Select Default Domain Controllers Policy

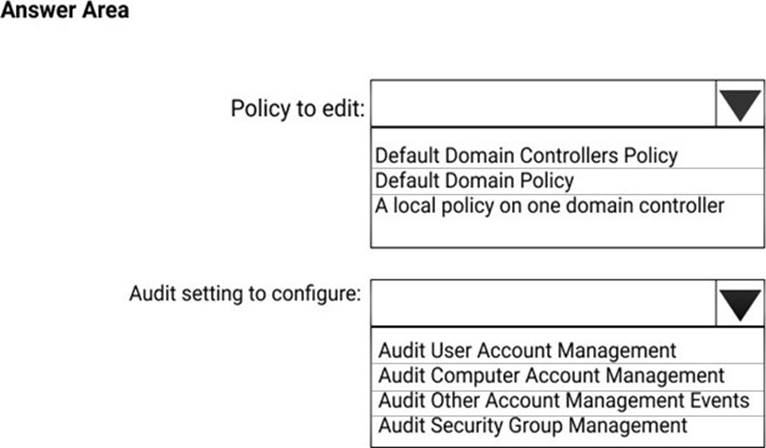pos(526,156)
